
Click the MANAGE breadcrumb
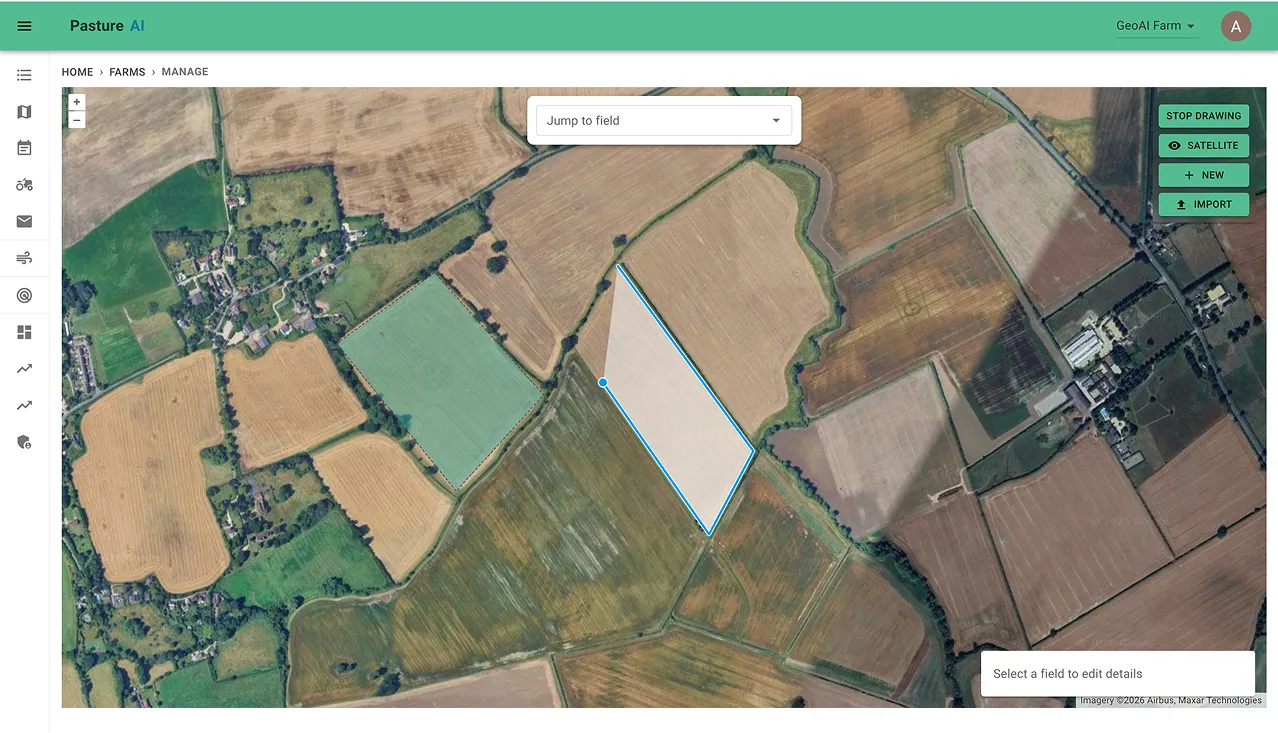(185, 72)
